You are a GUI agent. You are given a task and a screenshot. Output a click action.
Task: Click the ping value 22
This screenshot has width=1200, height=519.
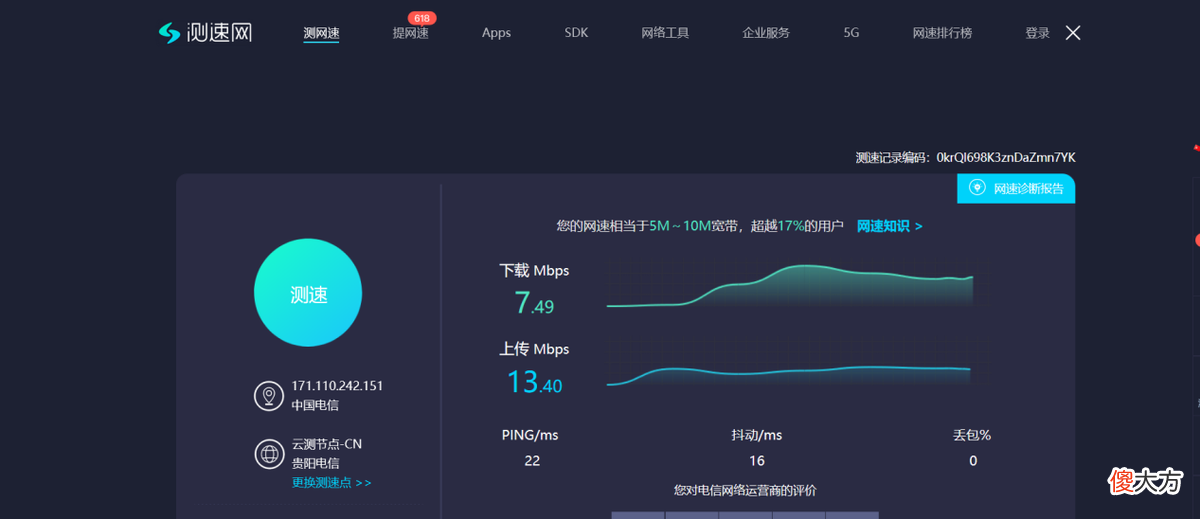click(x=532, y=460)
